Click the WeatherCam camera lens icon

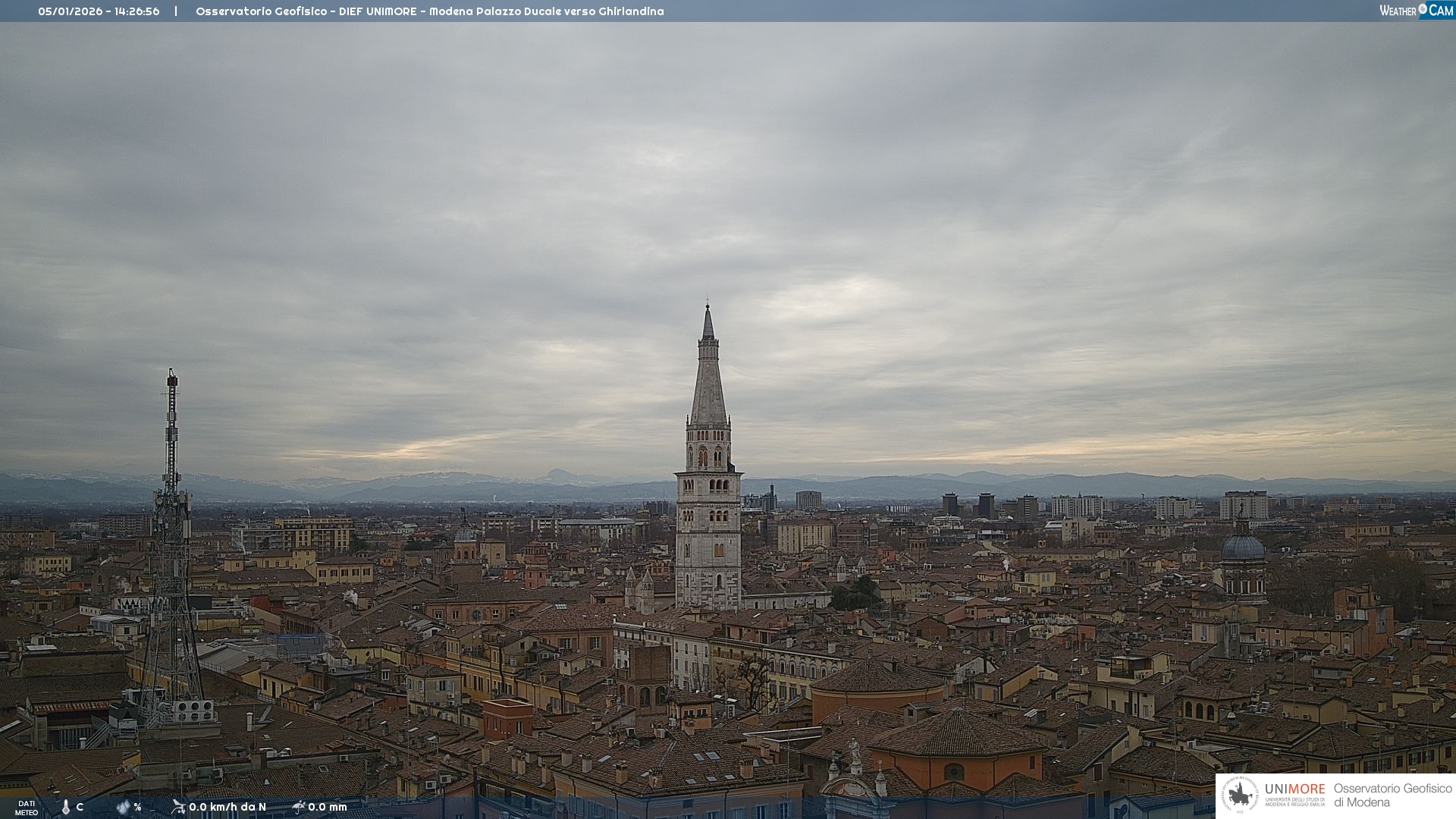pos(1423,9)
